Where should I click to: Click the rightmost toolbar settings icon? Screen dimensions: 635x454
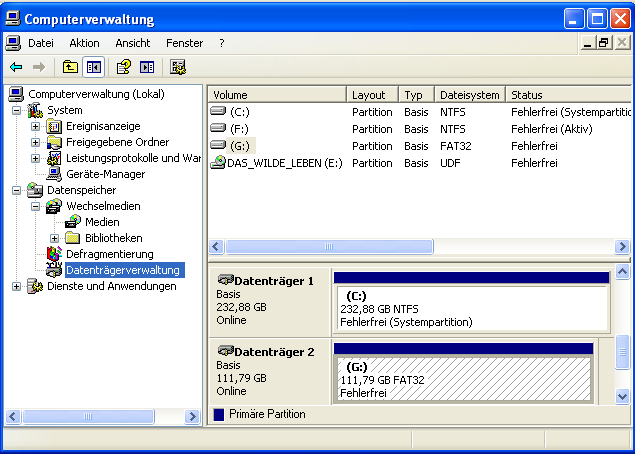tap(178, 67)
